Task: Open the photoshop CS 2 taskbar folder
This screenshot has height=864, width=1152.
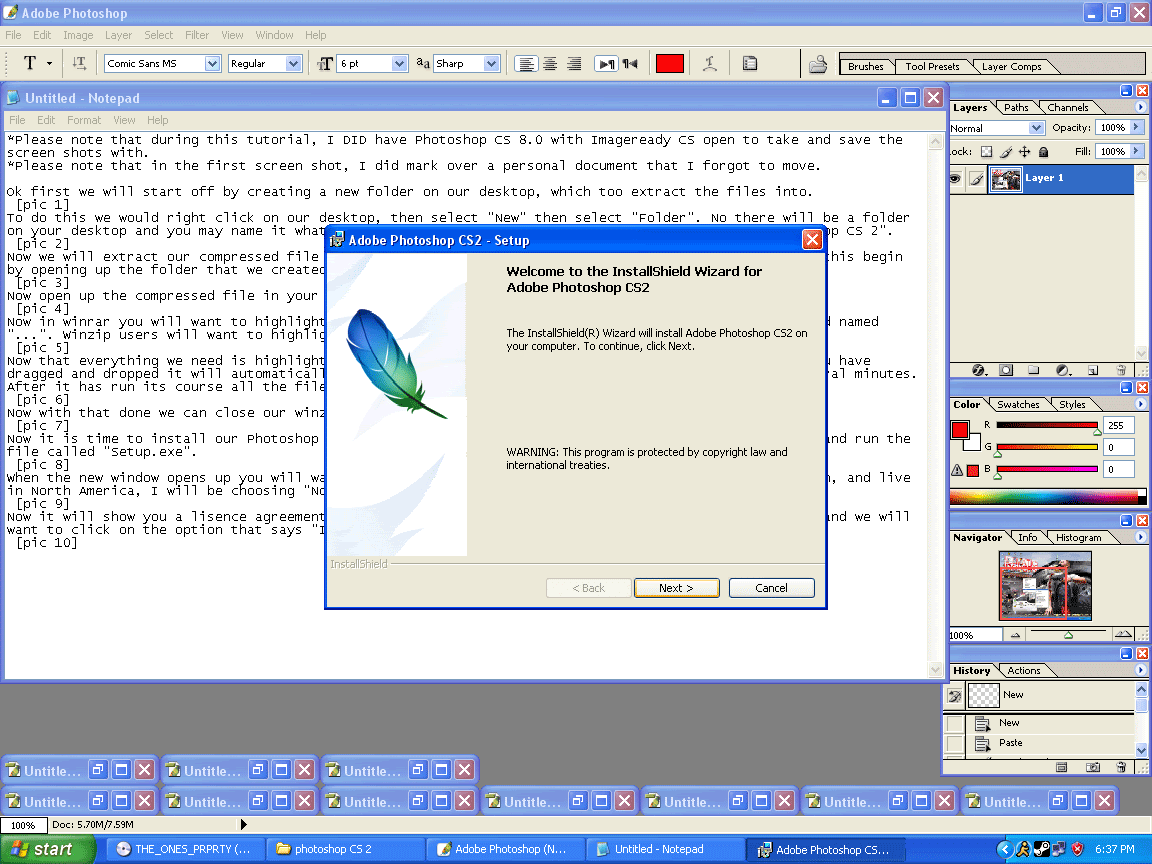Action: tap(345, 849)
